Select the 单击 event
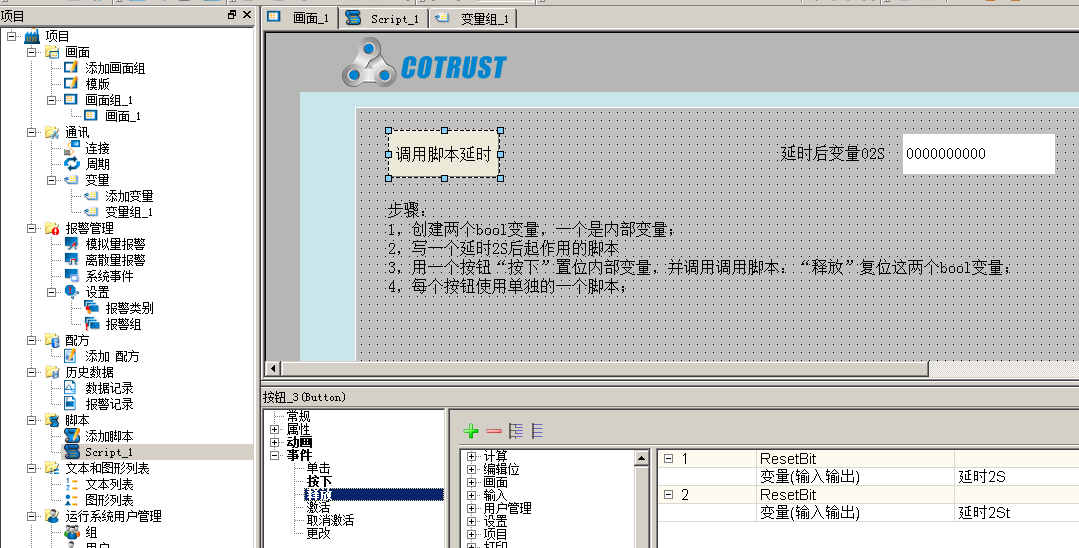Image resolution: width=1079 pixels, height=548 pixels. [319, 468]
